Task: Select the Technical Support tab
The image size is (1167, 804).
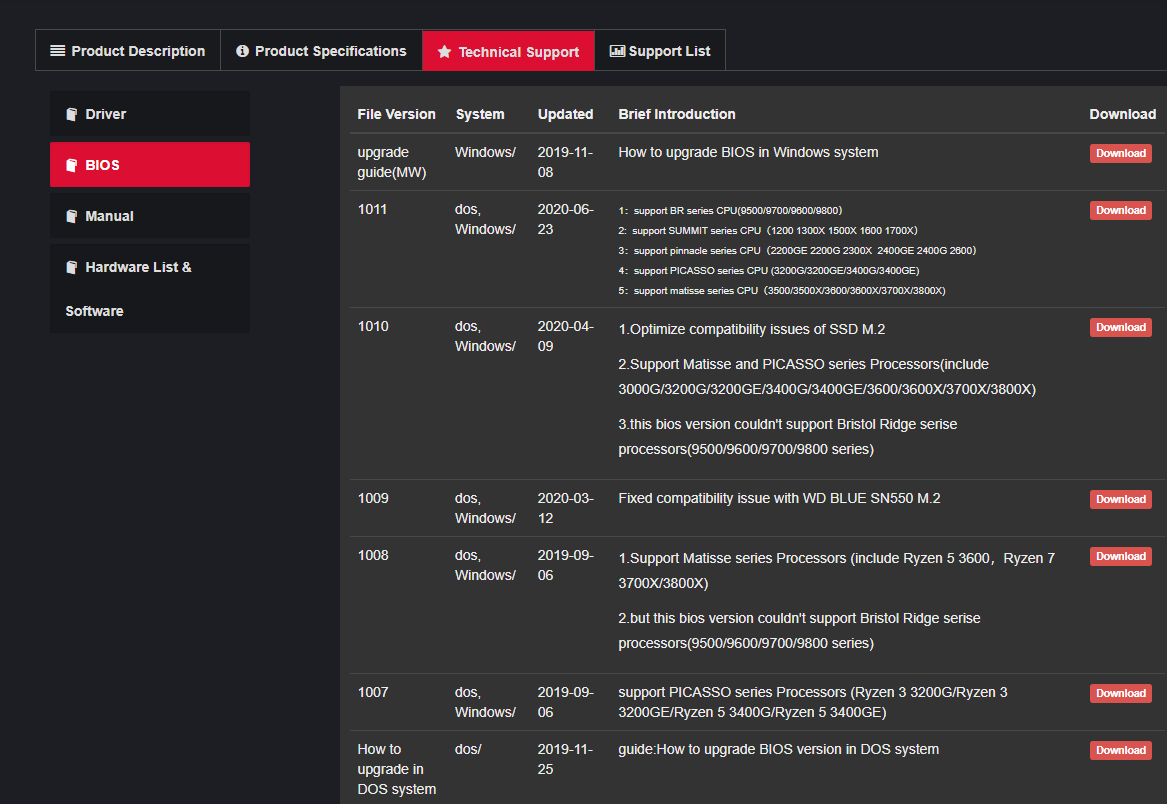Action: [x=508, y=51]
